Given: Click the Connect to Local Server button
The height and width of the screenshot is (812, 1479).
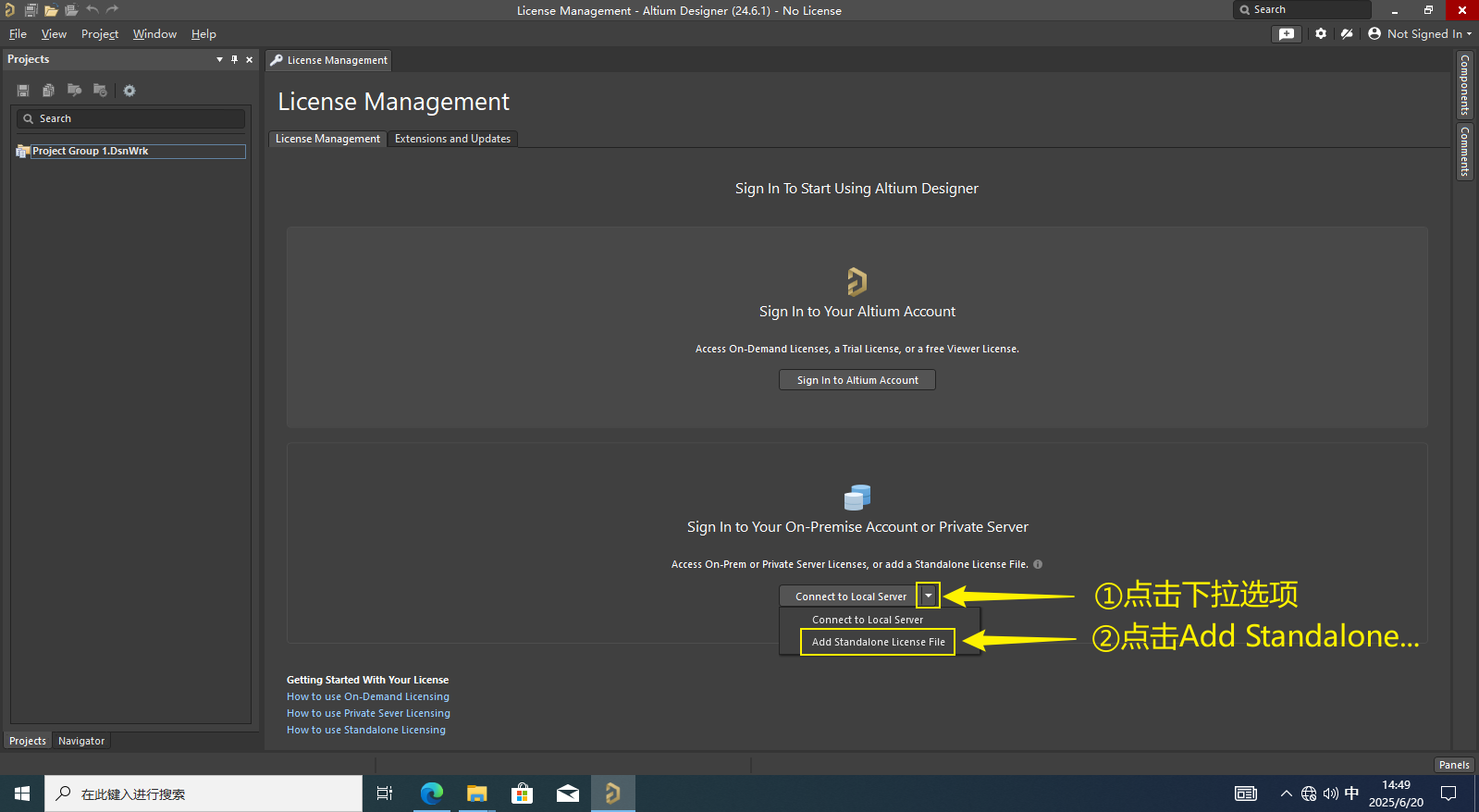Looking at the screenshot, I should click(851, 597).
